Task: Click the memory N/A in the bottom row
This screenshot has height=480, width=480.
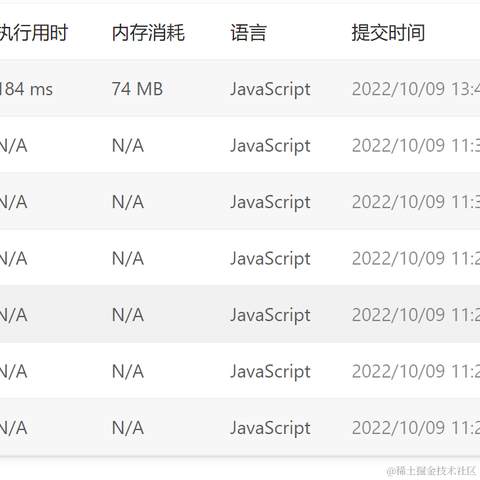Action: click(128, 428)
